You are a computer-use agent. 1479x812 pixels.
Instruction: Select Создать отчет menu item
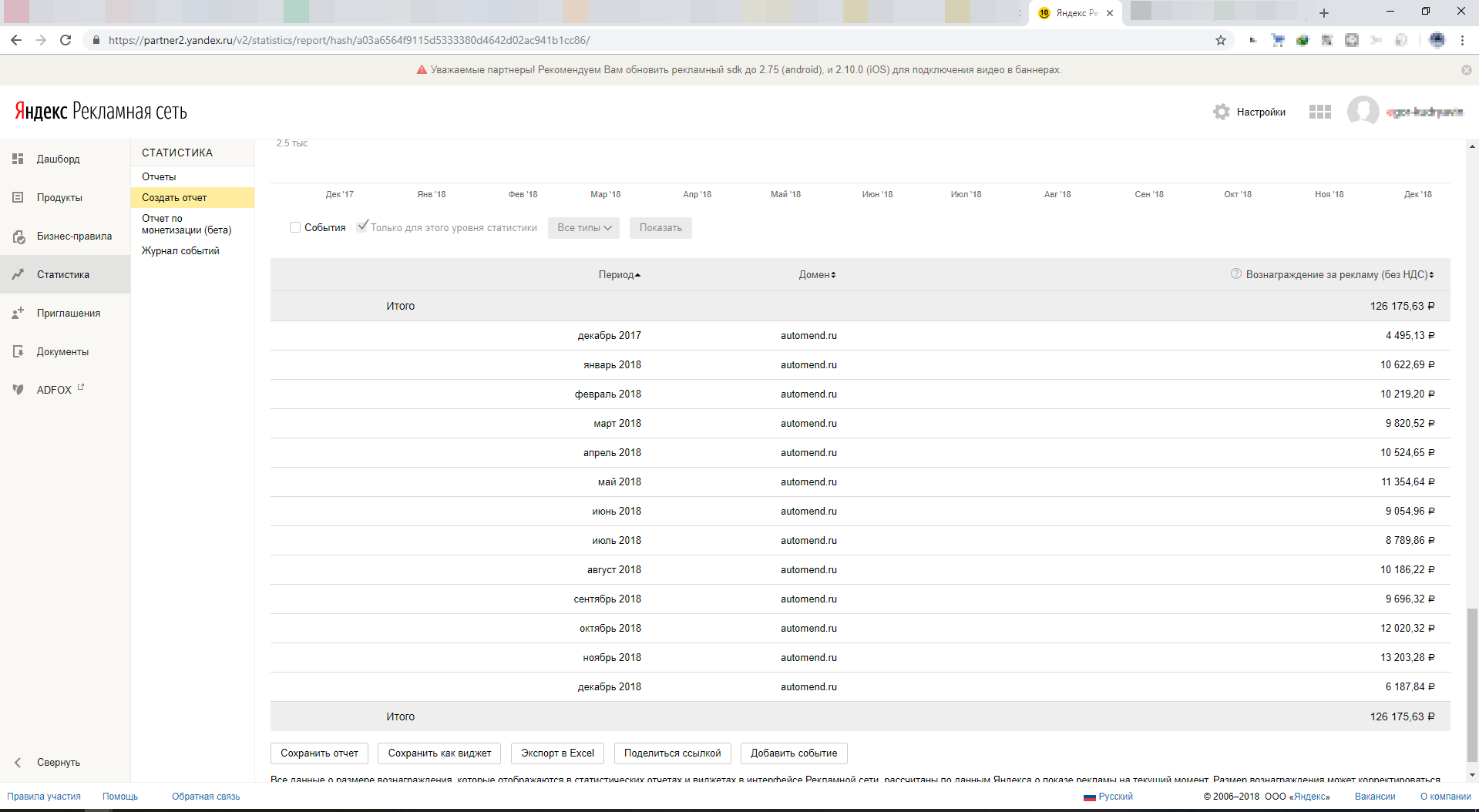[193, 198]
